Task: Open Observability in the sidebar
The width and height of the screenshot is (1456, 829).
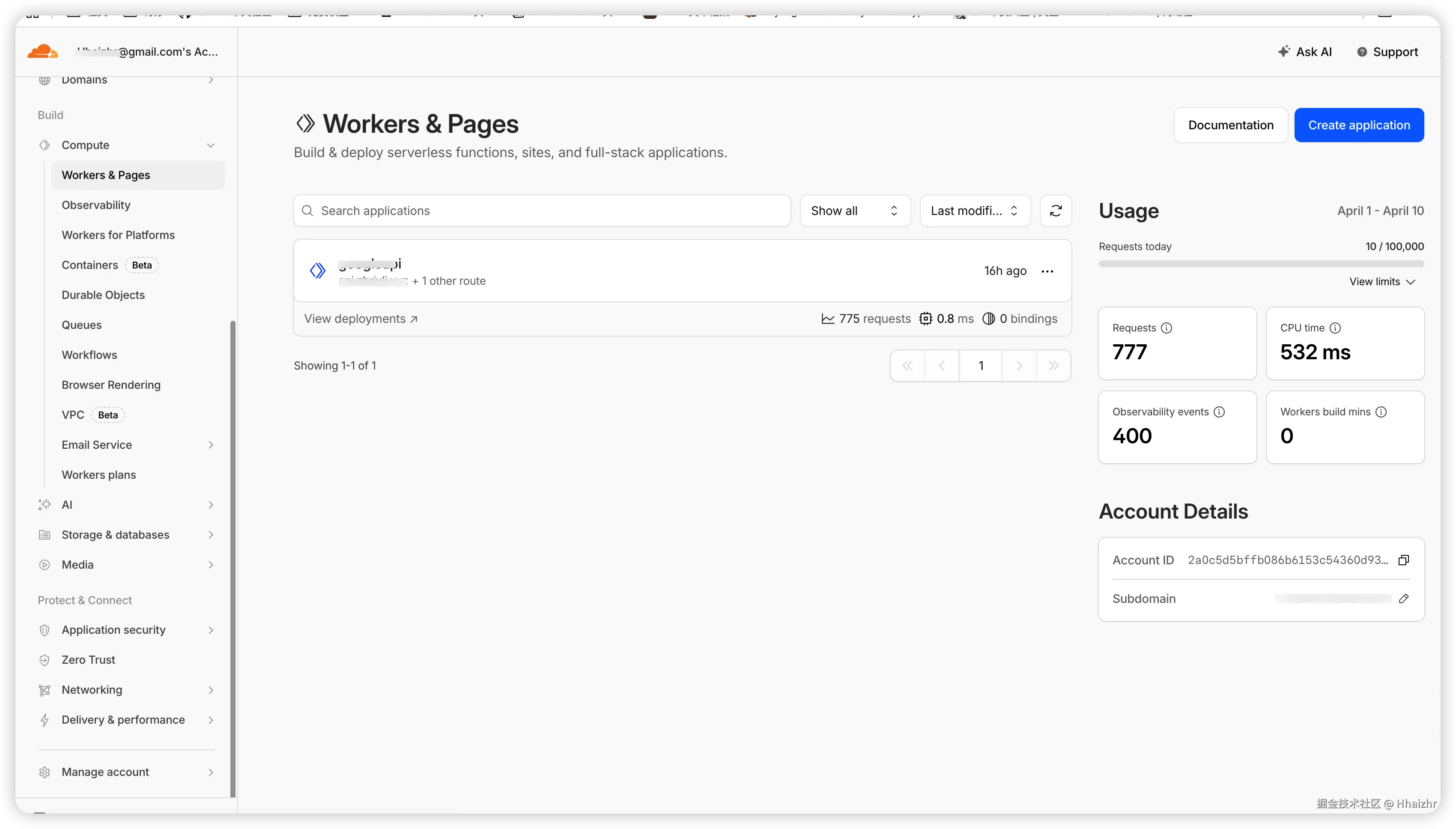Action: 95,205
